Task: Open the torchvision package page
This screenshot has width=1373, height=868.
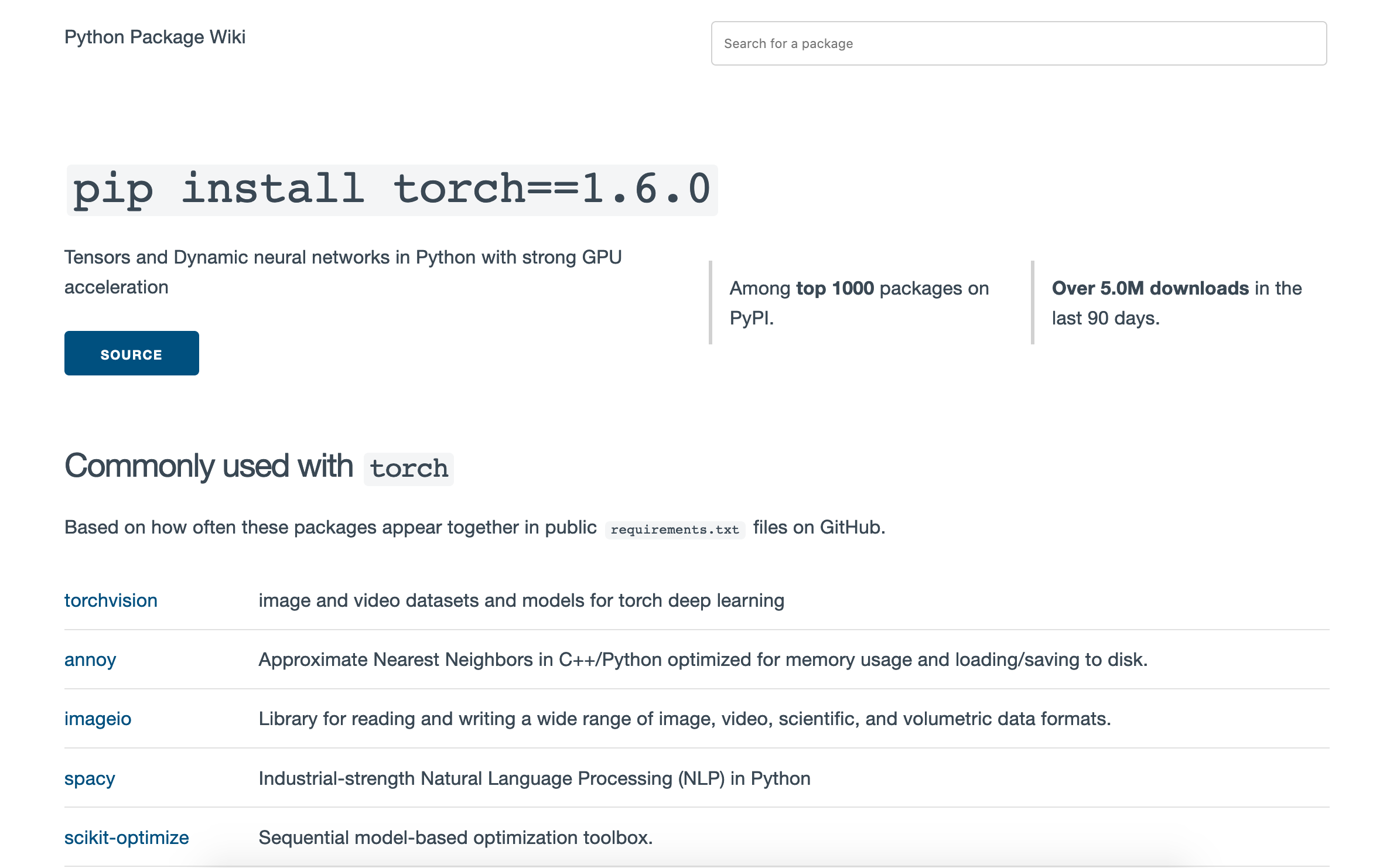Action: click(111, 600)
